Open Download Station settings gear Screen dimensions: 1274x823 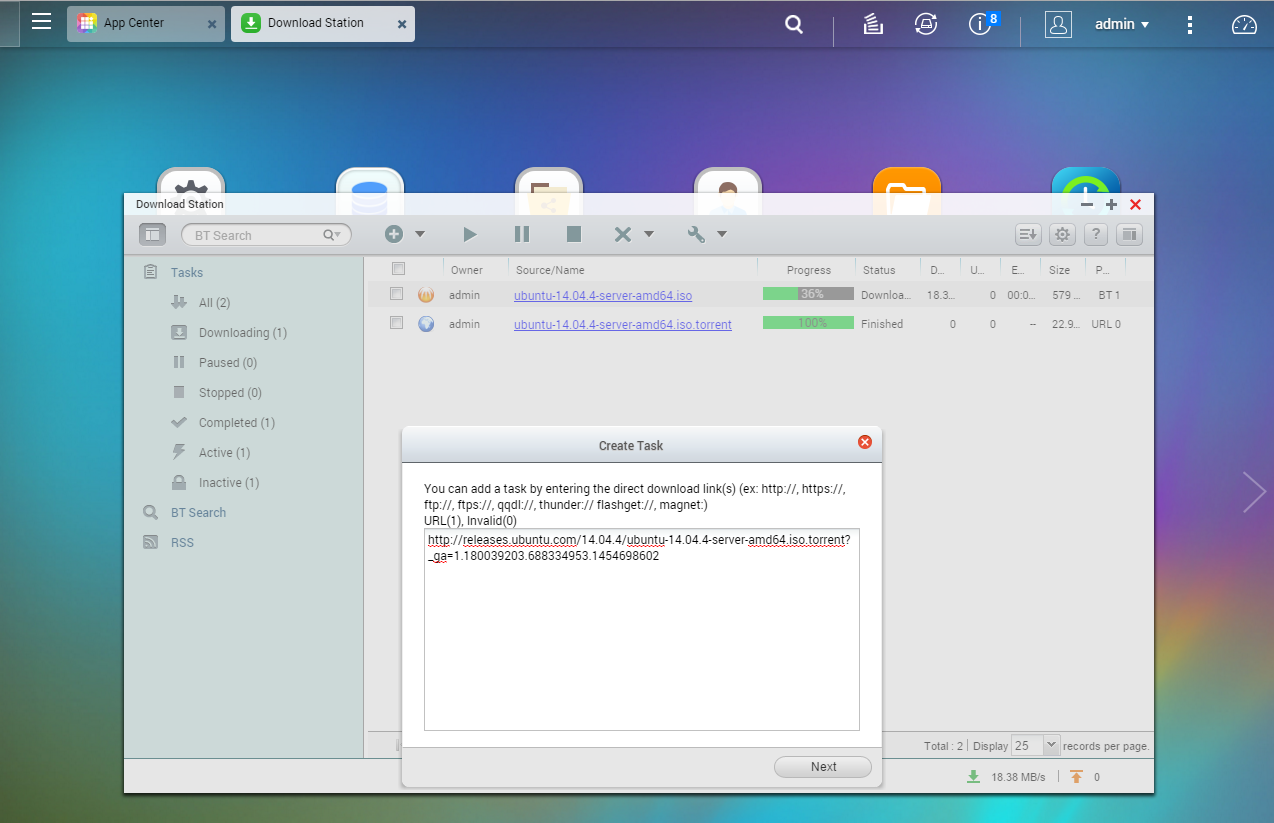point(1062,235)
